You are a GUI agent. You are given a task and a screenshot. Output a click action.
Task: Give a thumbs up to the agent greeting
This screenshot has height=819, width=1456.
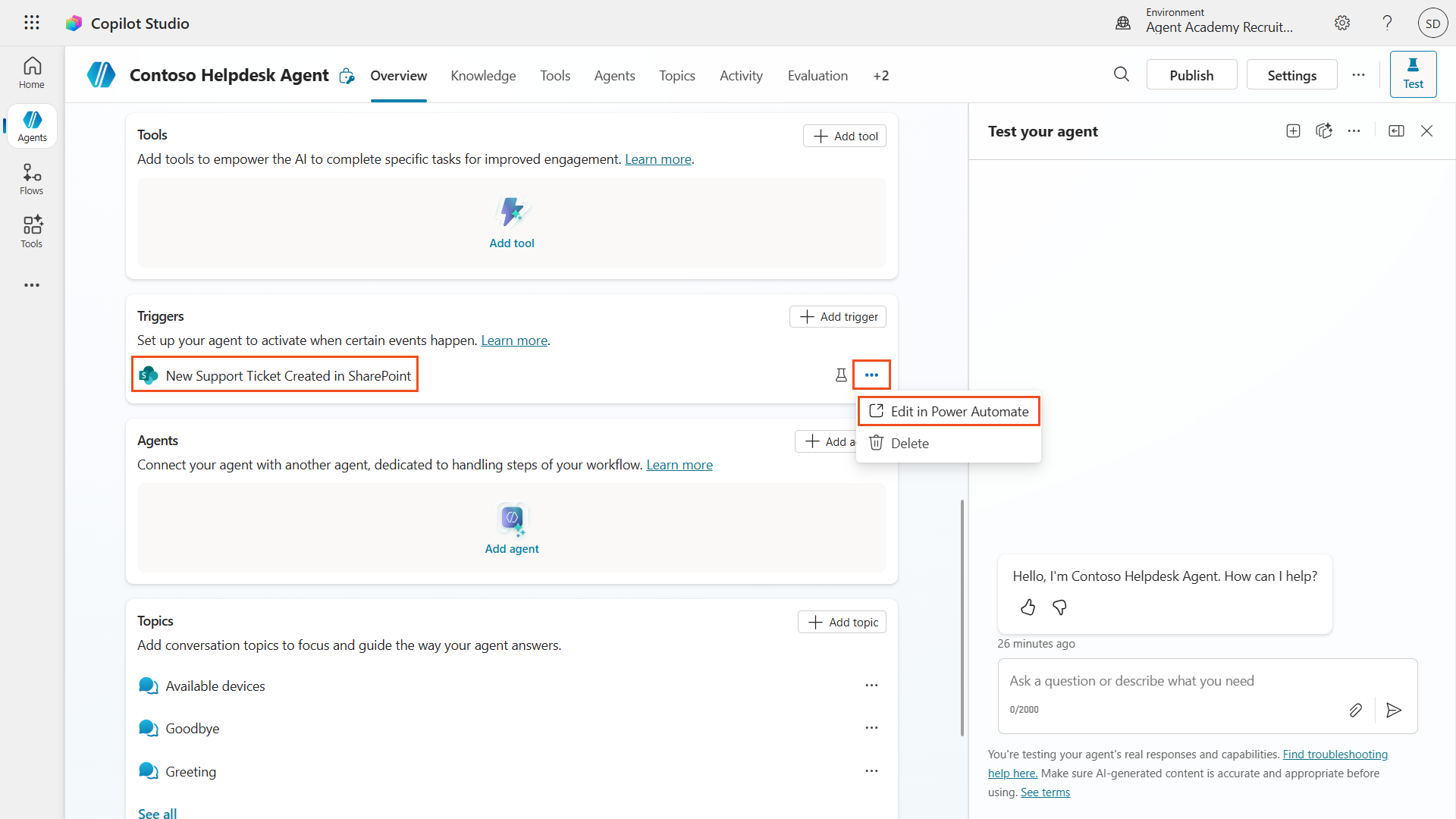coord(1028,607)
